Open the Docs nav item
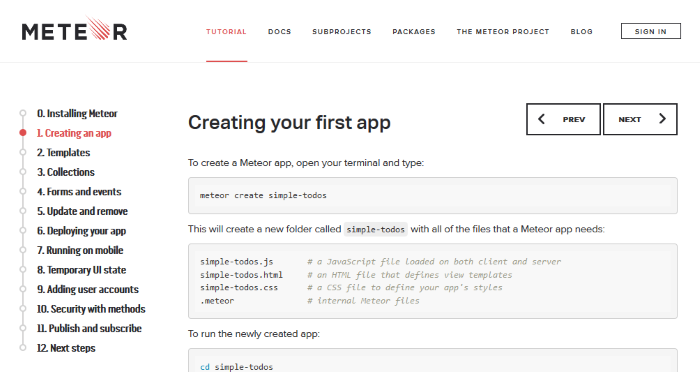 tap(279, 32)
